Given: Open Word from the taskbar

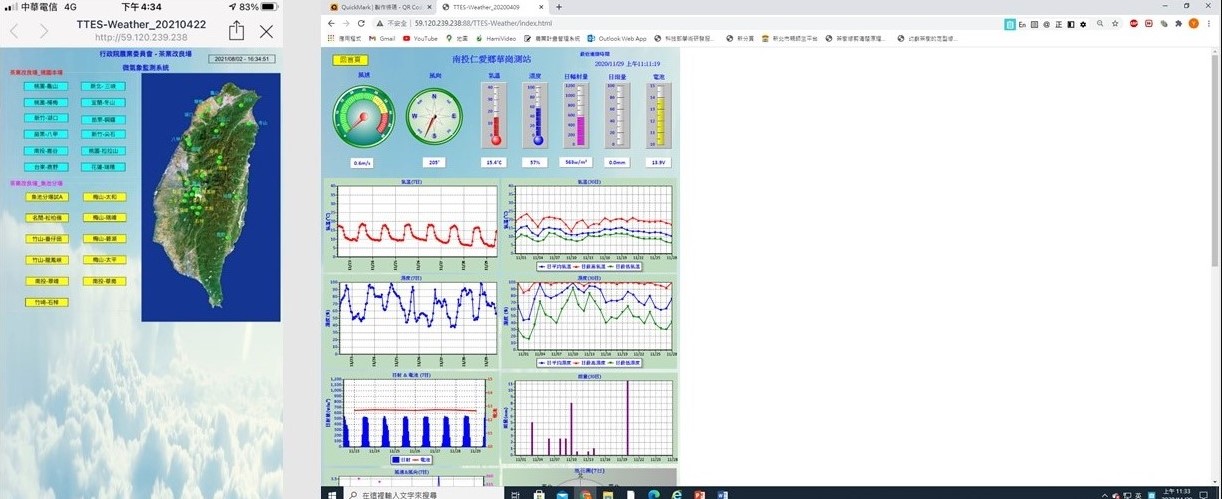Looking at the screenshot, I should 723,494.
